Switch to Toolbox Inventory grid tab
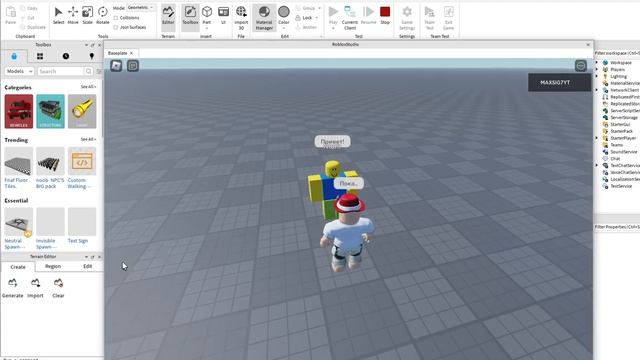The image size is (640, 360). point(40,56)
